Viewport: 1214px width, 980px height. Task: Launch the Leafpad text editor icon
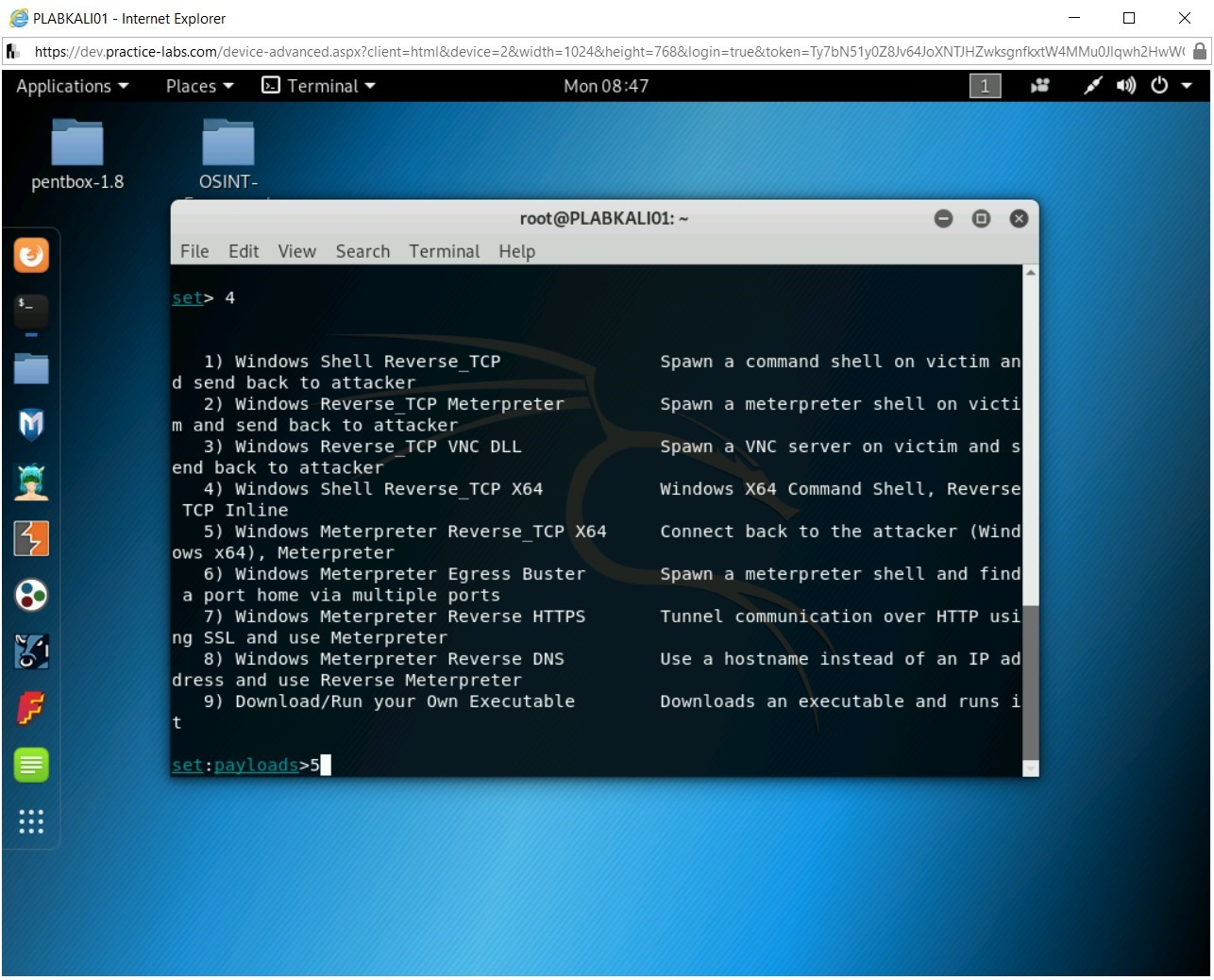coord(31,765)
